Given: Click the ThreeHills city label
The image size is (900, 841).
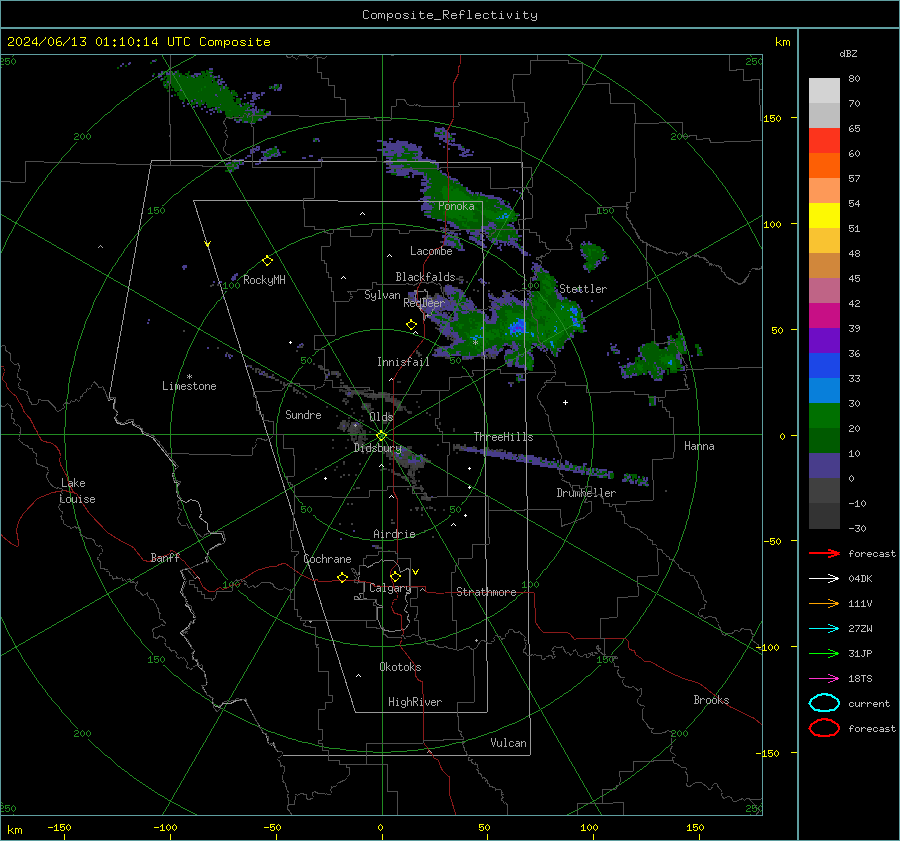Looking at the screenshot, I should pyautogui.click(x=503, y=437).
